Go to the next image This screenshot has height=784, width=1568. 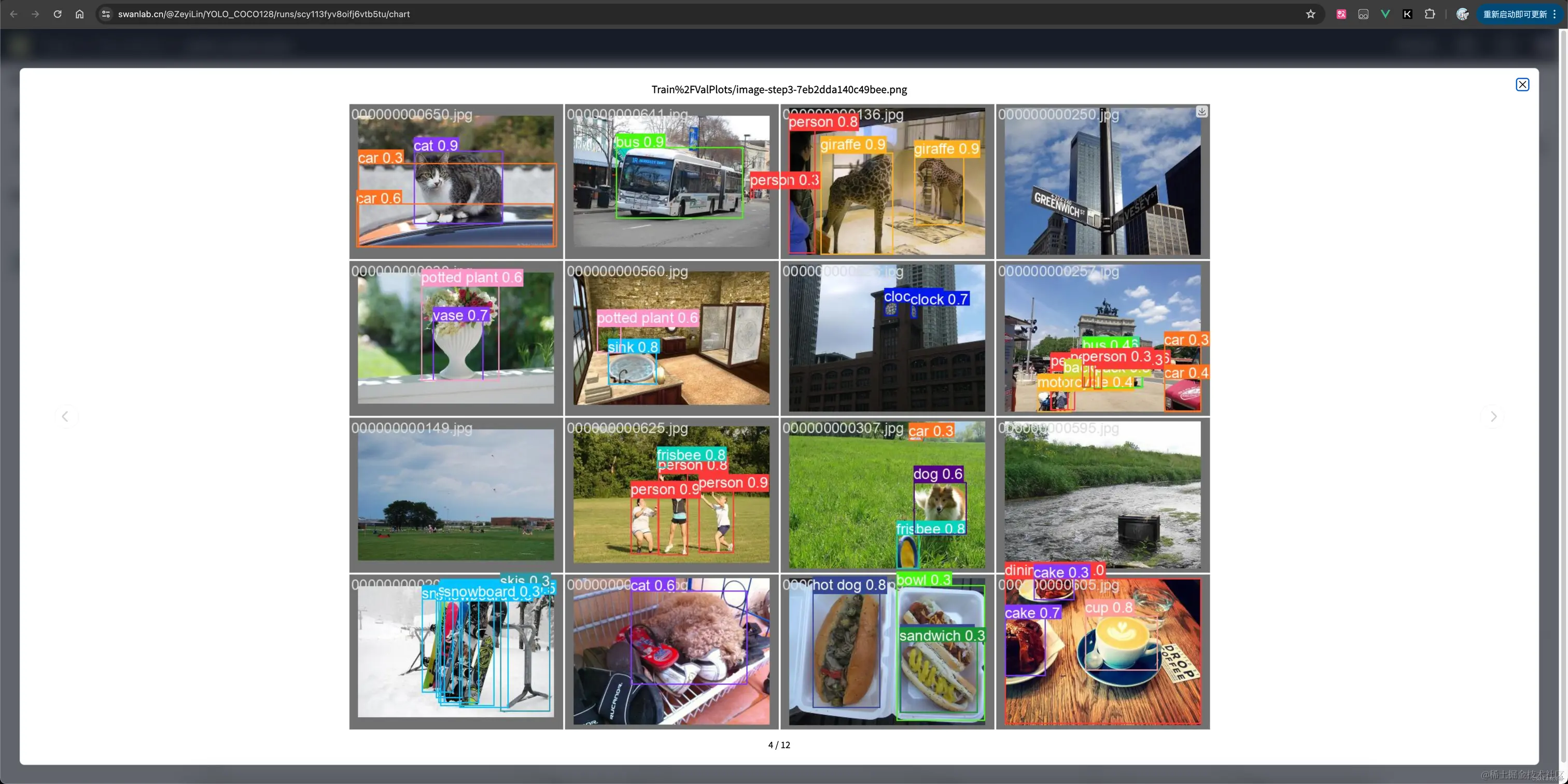(x=1492, y=416)
